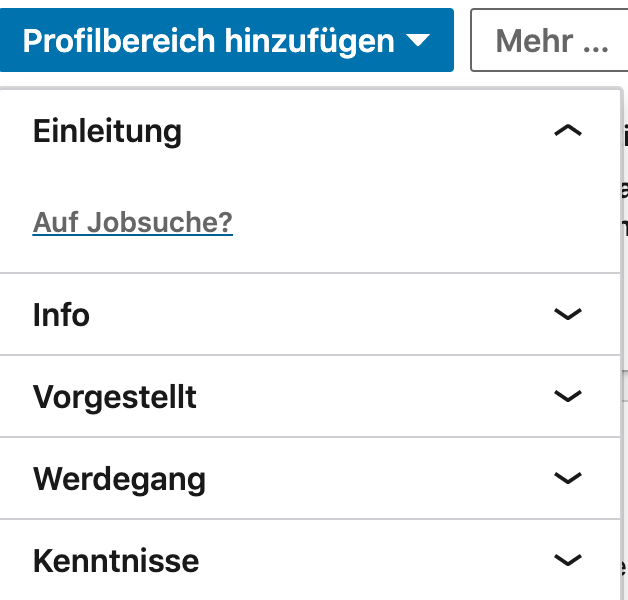Screen dimensions: 628x600
Task: Expand the Werdegang section row
Action: [310, 478]
